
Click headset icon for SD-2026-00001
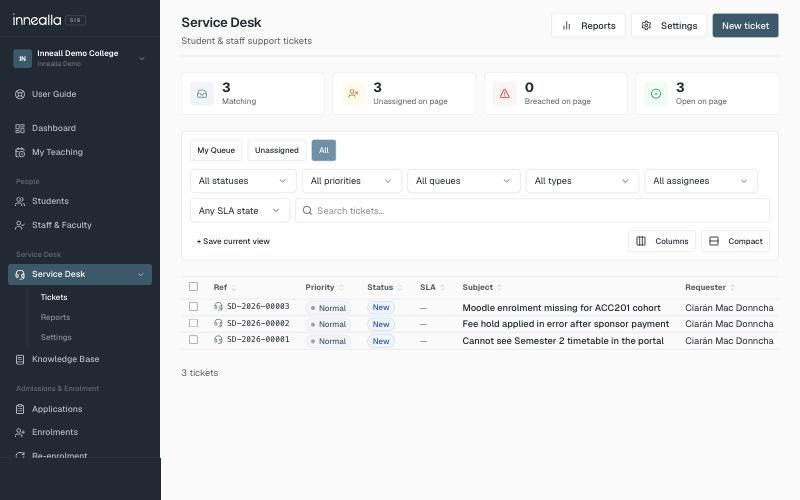218,340
